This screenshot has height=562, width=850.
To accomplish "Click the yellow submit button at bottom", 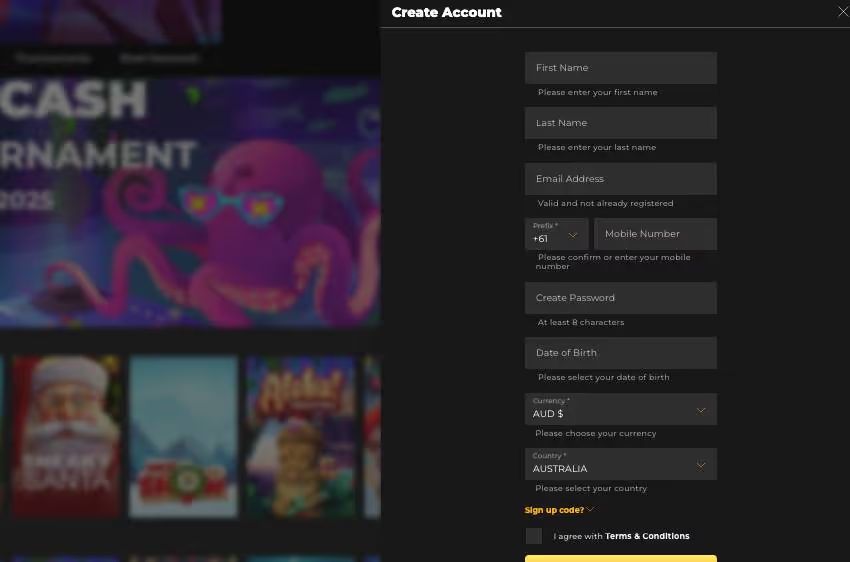I will (621, 559).
